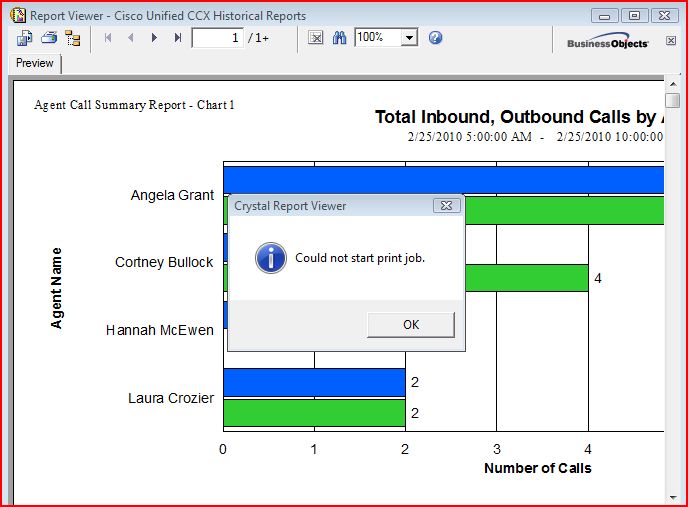
Task: Click the page number input field
Action: tap(218, 38)
